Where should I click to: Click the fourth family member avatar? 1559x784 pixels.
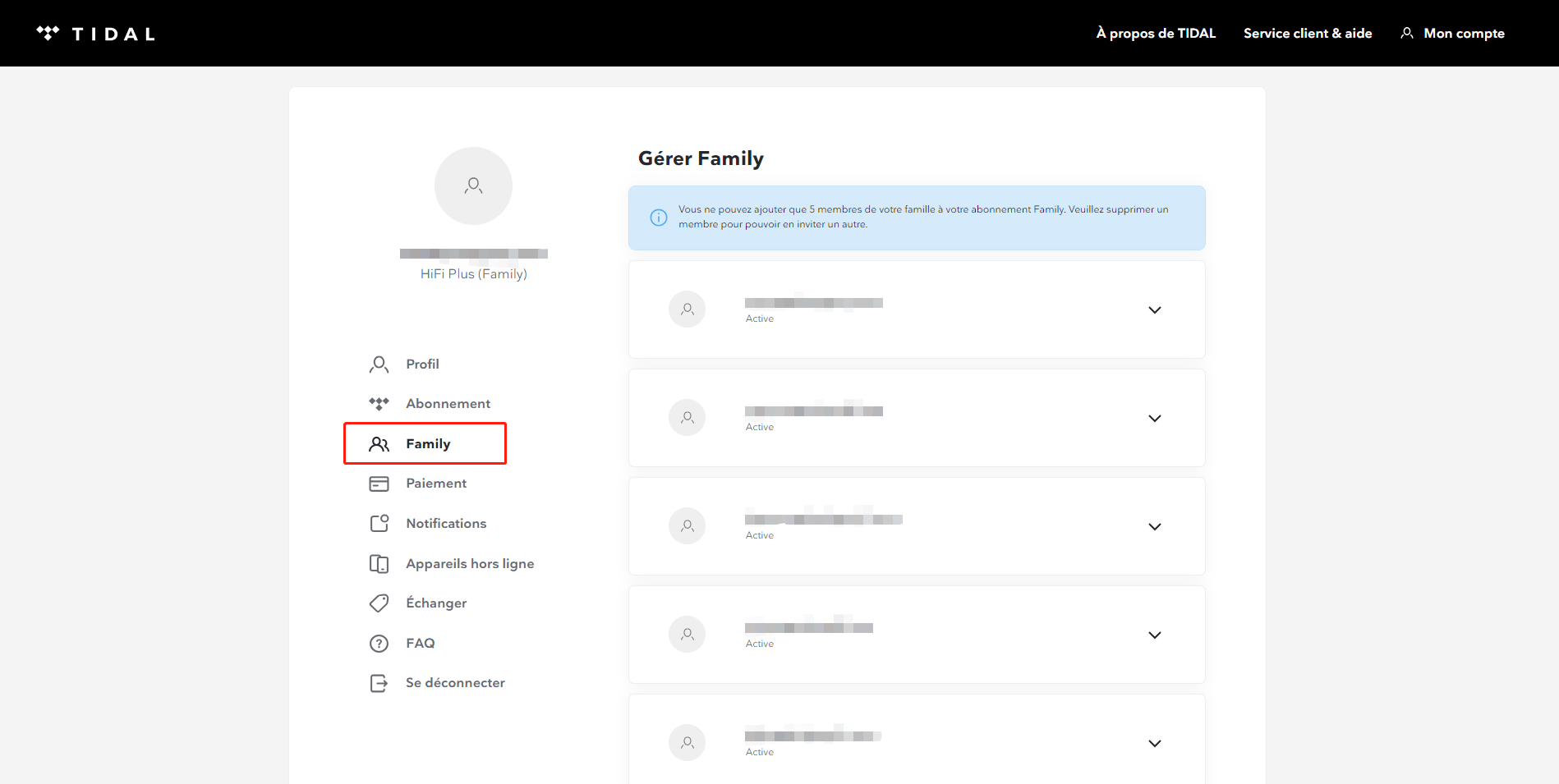688,635
